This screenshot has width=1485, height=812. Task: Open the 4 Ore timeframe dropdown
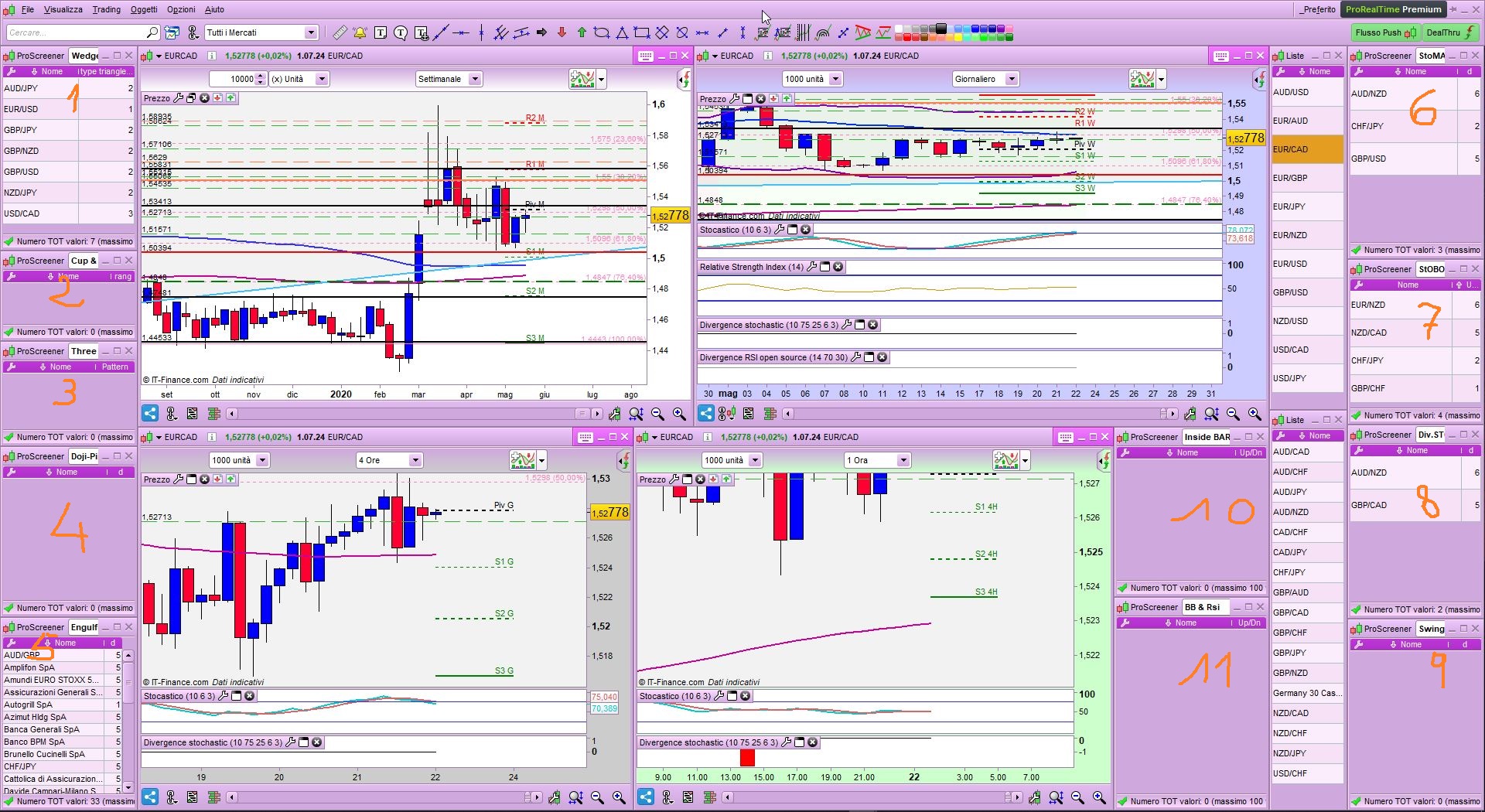(415, 460)
